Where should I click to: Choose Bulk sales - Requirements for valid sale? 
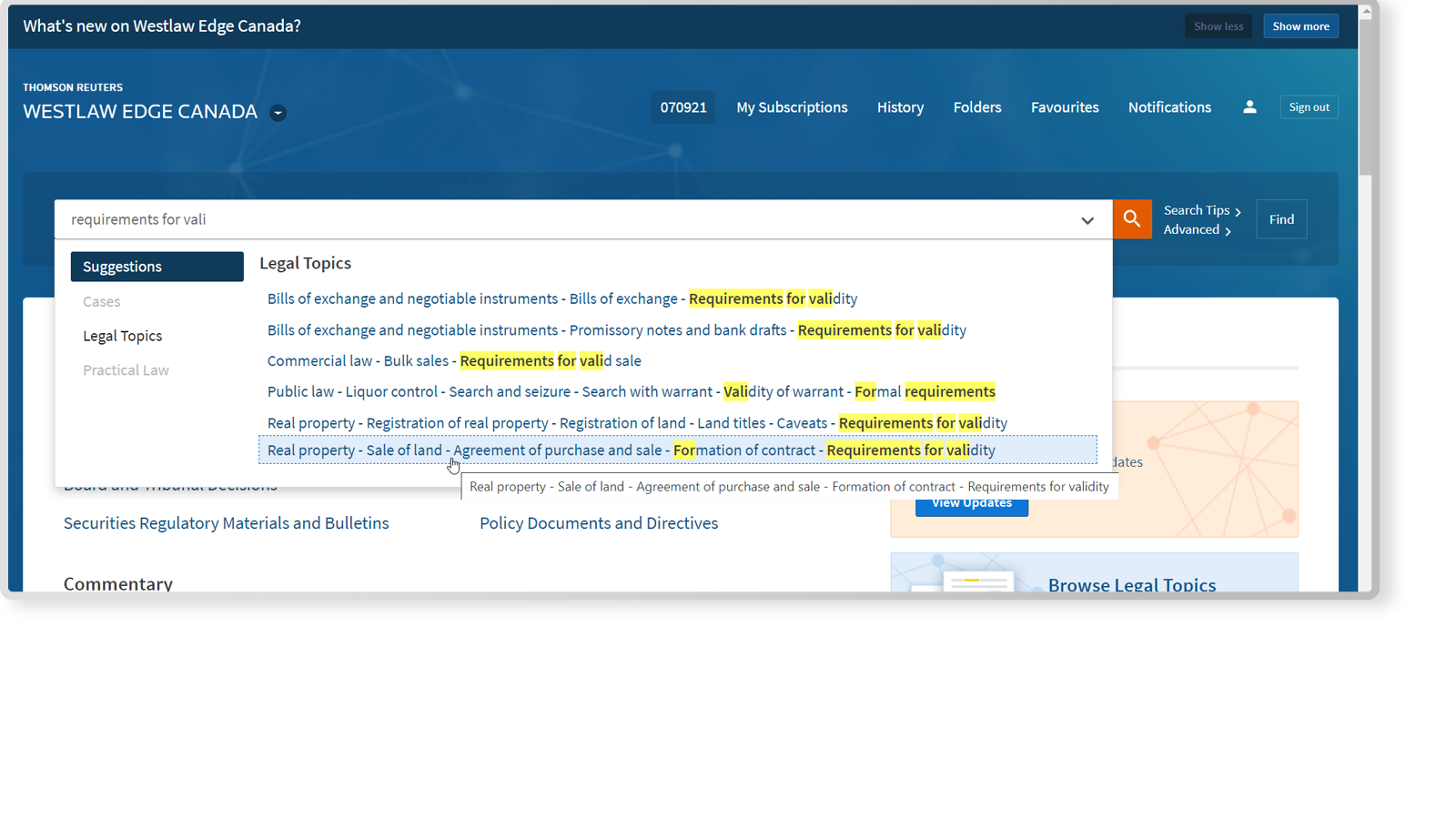(x=454, y=361)
